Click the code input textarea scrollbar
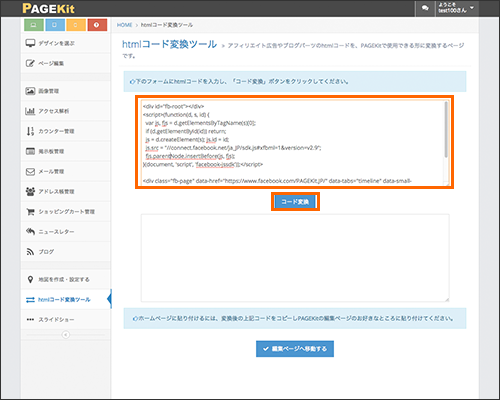The width and height of the screenshot is (500, 400). click(447, 129)
